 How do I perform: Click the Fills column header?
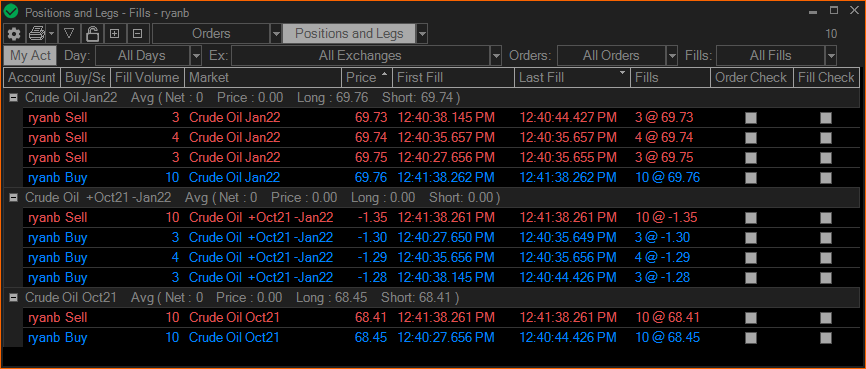(x=670, y=77)
